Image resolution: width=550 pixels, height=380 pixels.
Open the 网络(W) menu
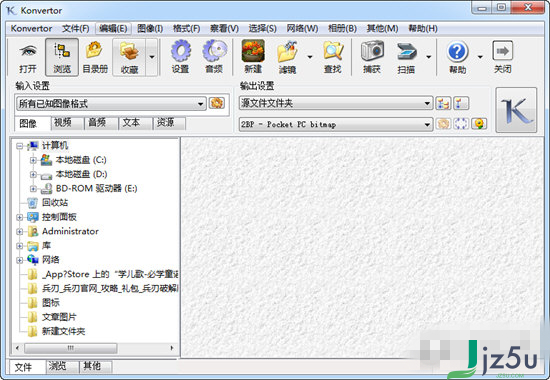pos(302,28)
